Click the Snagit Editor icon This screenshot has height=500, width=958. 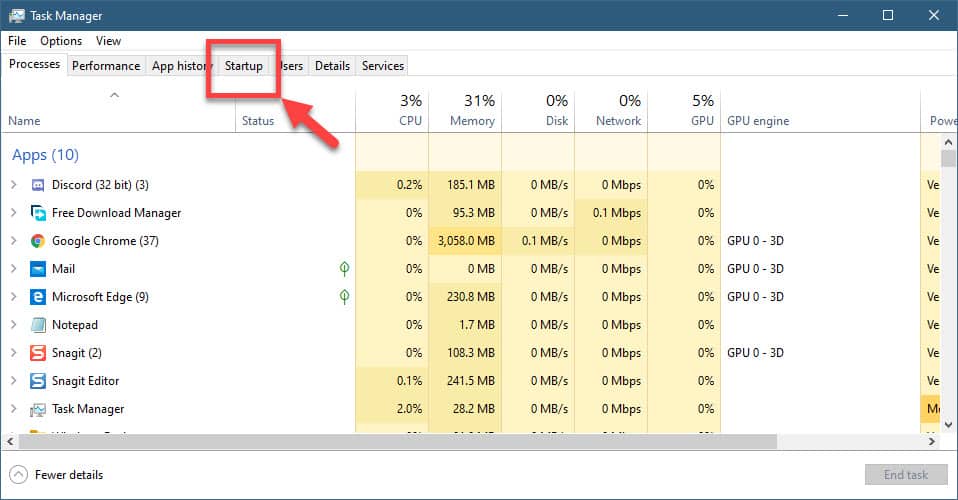38,381
